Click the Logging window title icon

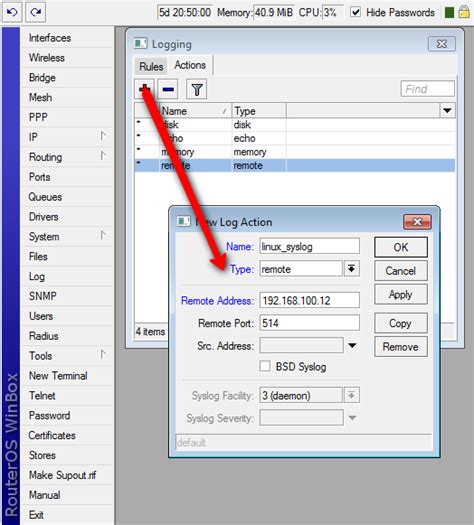(x=141, y=44)
